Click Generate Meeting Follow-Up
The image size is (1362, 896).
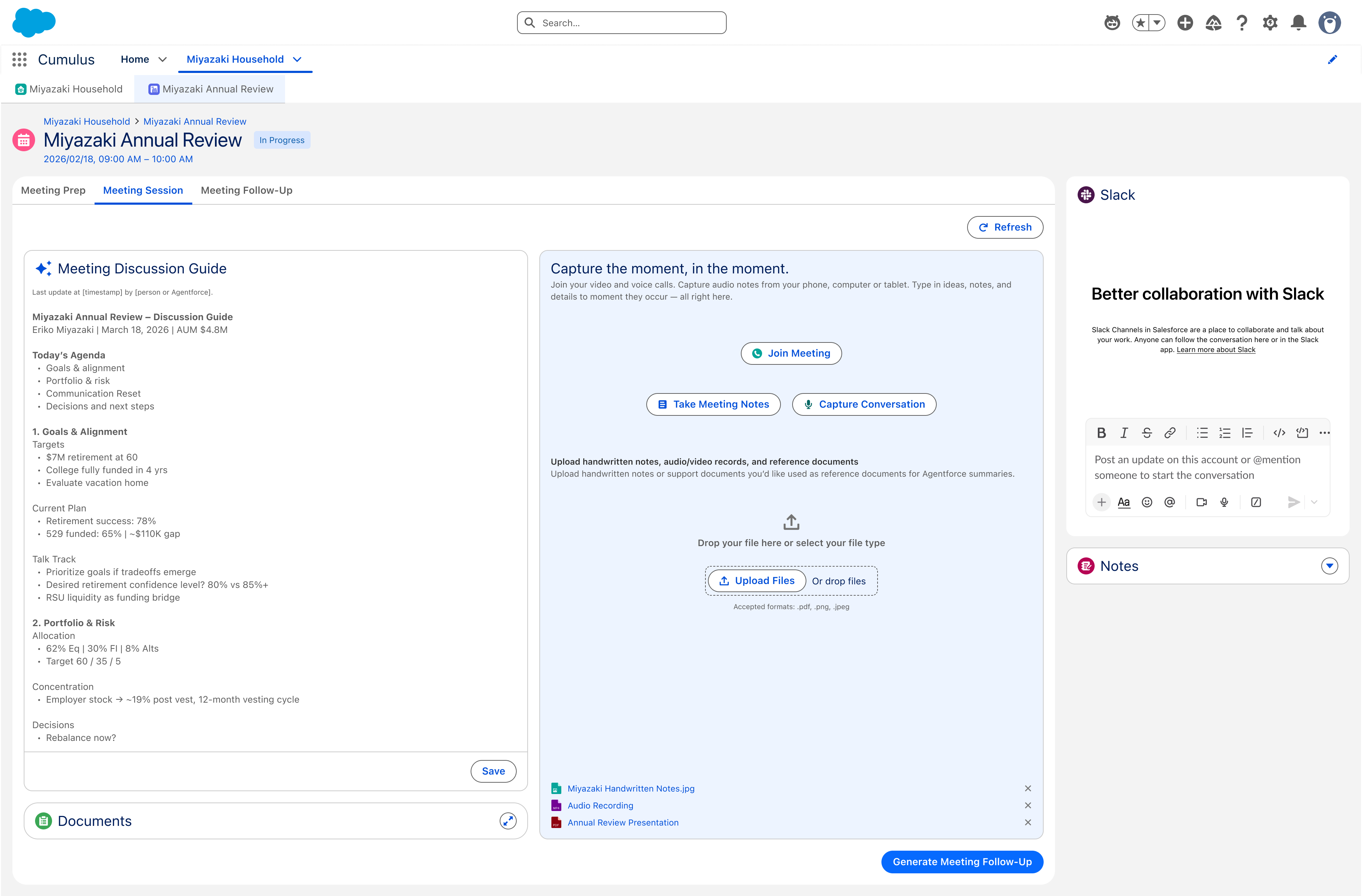pyautogui.click(x=962, y=862)
